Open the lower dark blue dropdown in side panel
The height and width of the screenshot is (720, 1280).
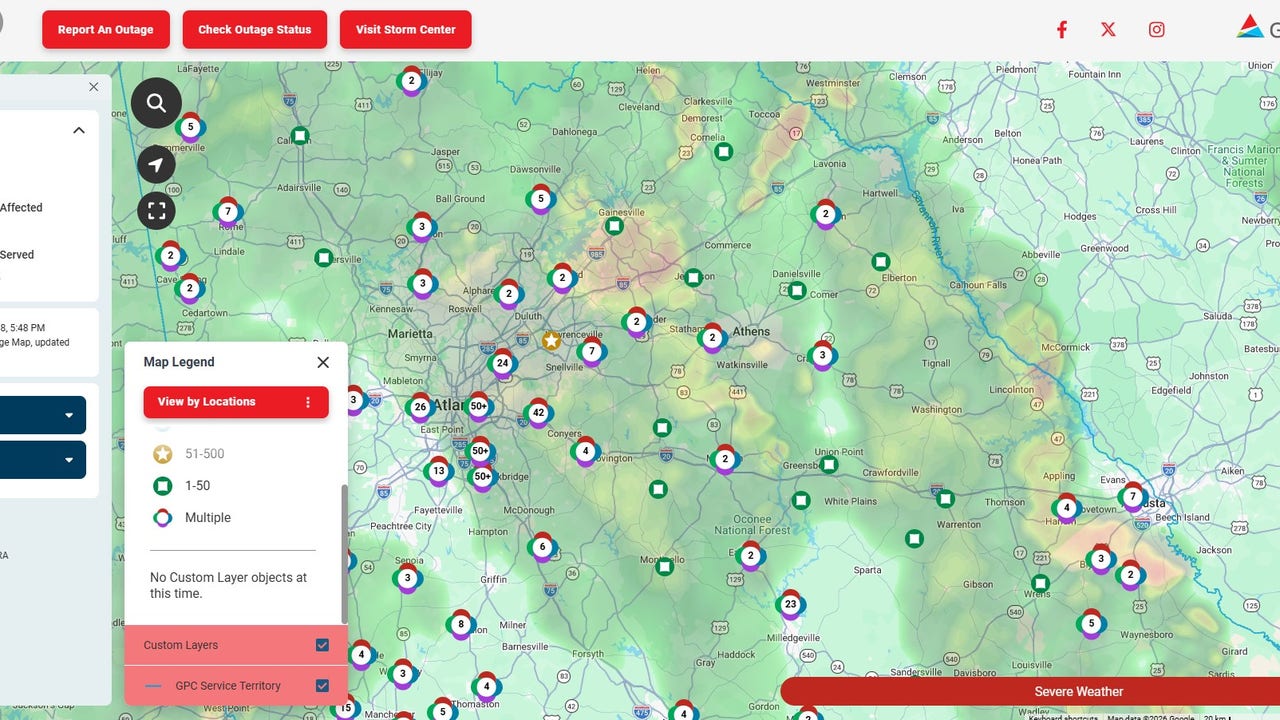coord(43,460)
